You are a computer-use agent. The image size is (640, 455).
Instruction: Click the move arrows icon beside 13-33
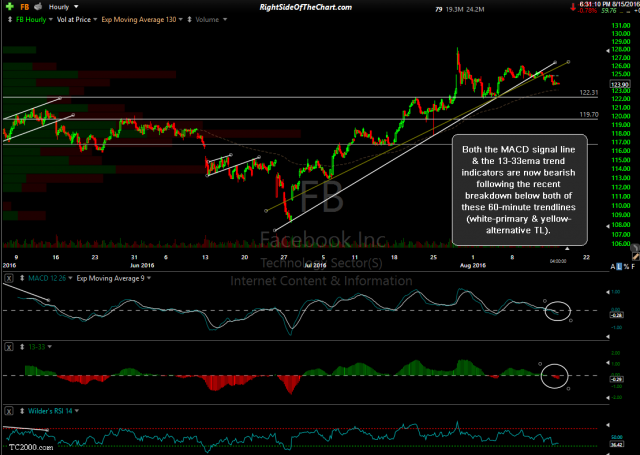[20, 345]
